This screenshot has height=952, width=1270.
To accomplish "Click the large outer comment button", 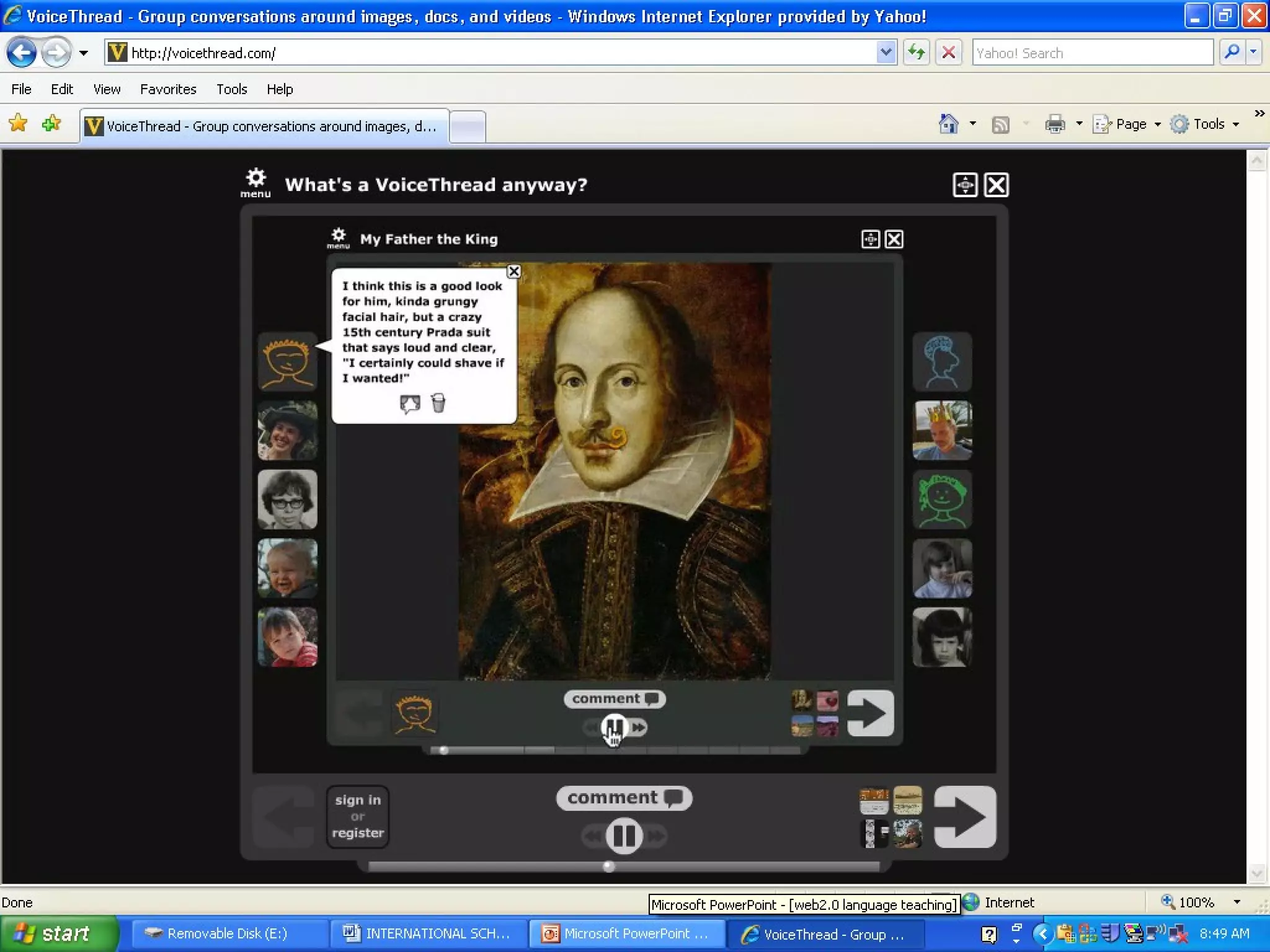I will coord(623,798).
